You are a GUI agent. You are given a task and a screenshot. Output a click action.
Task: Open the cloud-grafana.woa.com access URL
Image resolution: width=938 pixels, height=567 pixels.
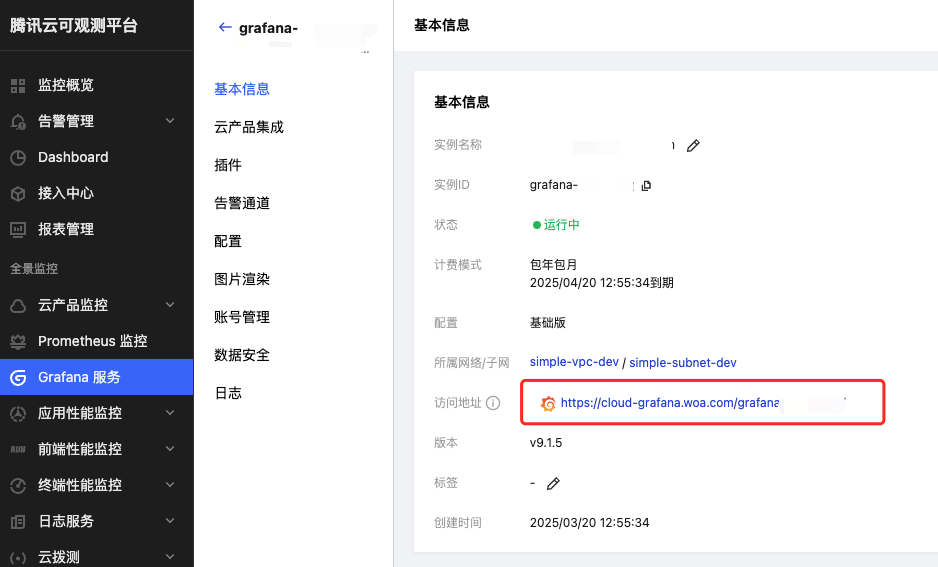point(670,403)
